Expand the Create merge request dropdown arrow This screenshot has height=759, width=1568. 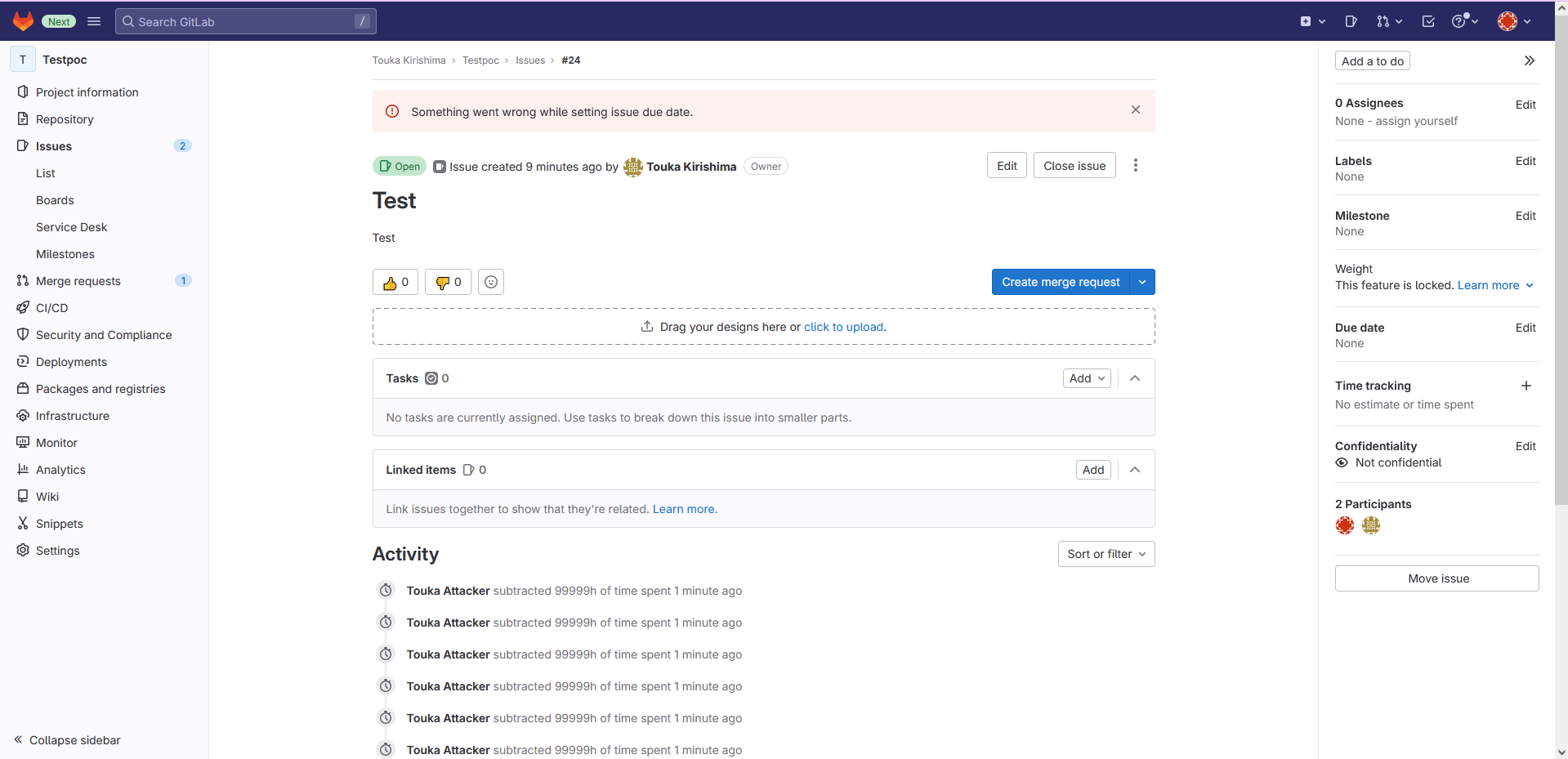tap(1141, 282)
